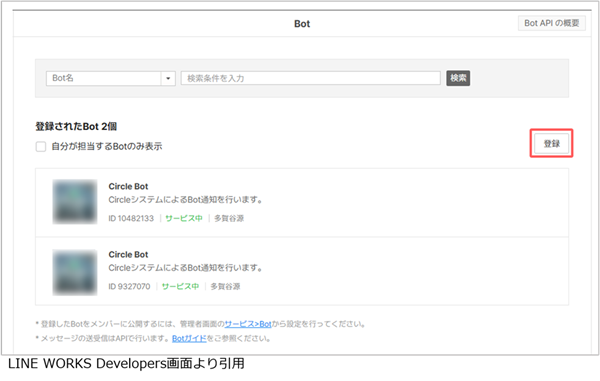Viewport: 600px width, 381px height.
Task: Follow the サービス>Bot link
Action: (248, 324)
